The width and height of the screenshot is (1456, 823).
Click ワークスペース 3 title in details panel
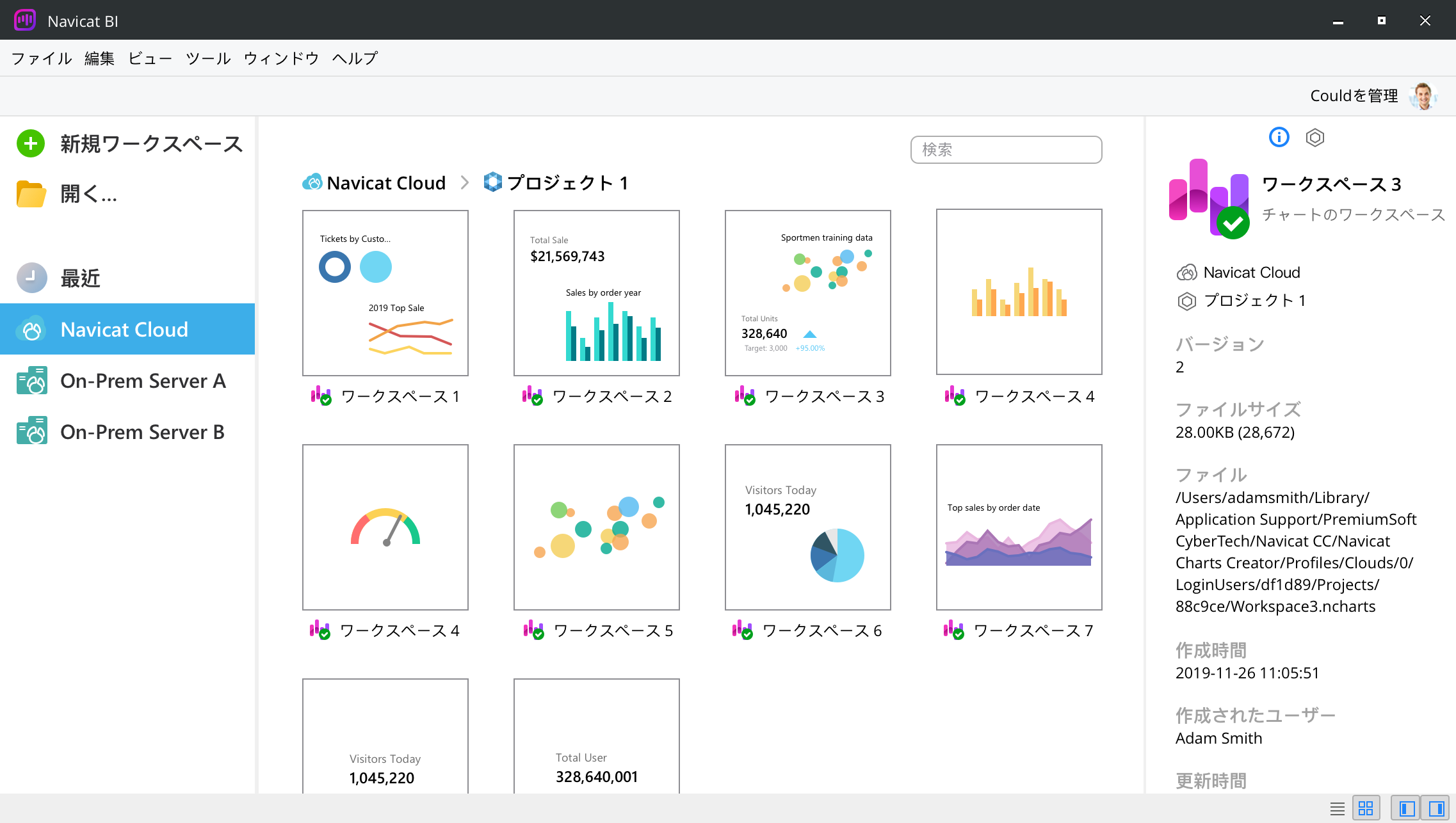coord(1331,184)
